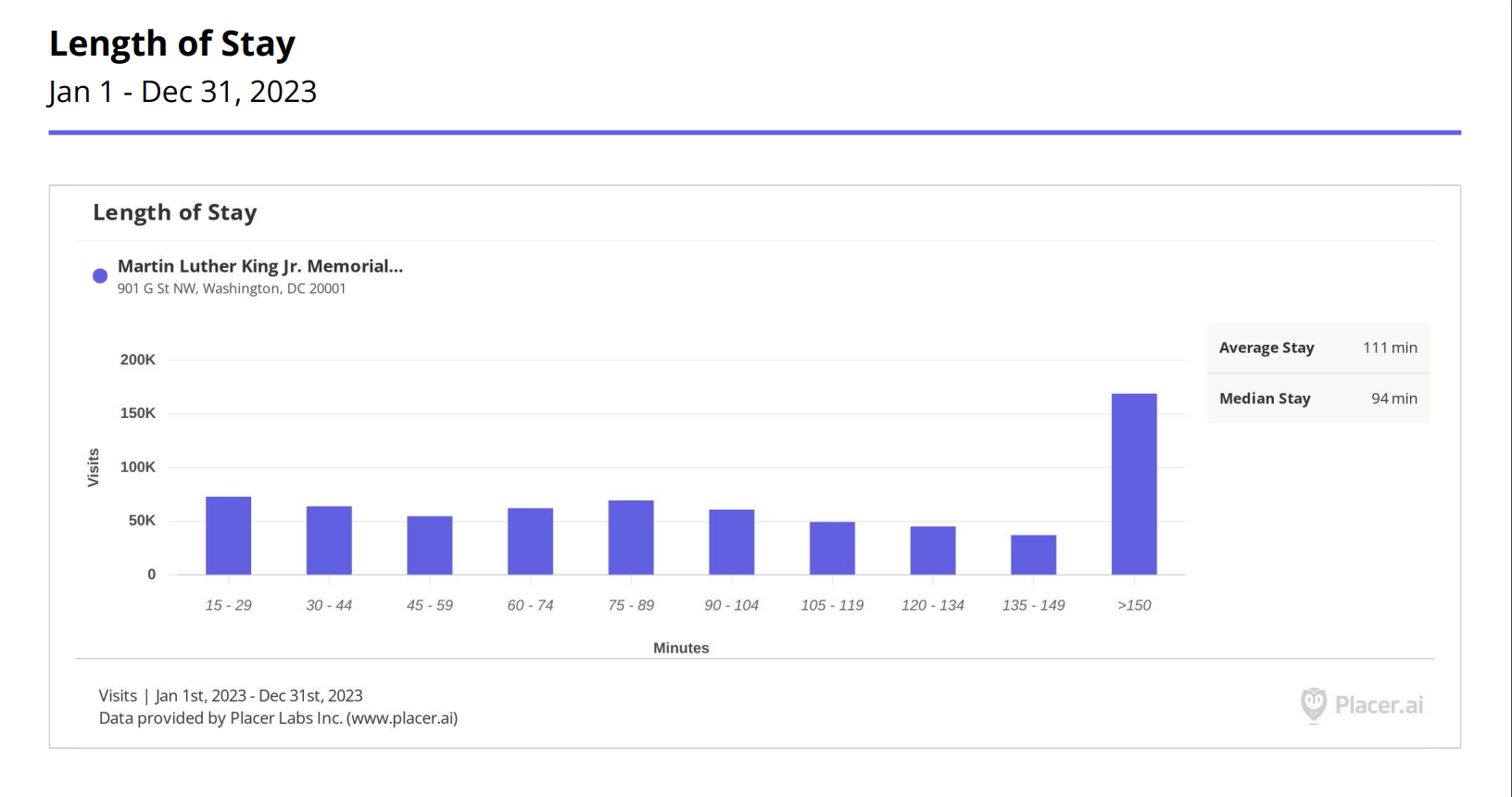Click the 15 - 29 minutes bar
Image resolution: width=1512 pixels, height=797 pixels.
228,536
